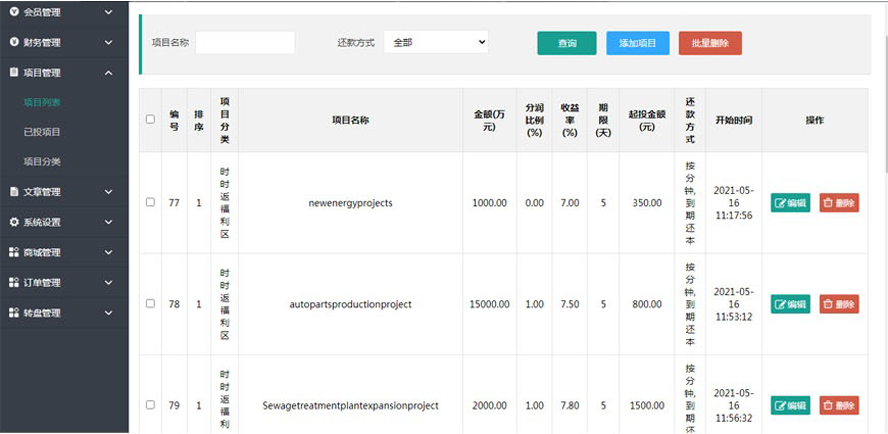This screenshot has height=434, width=888.
Task: Edit the newenergyprojects row
Action: point(791,203)
